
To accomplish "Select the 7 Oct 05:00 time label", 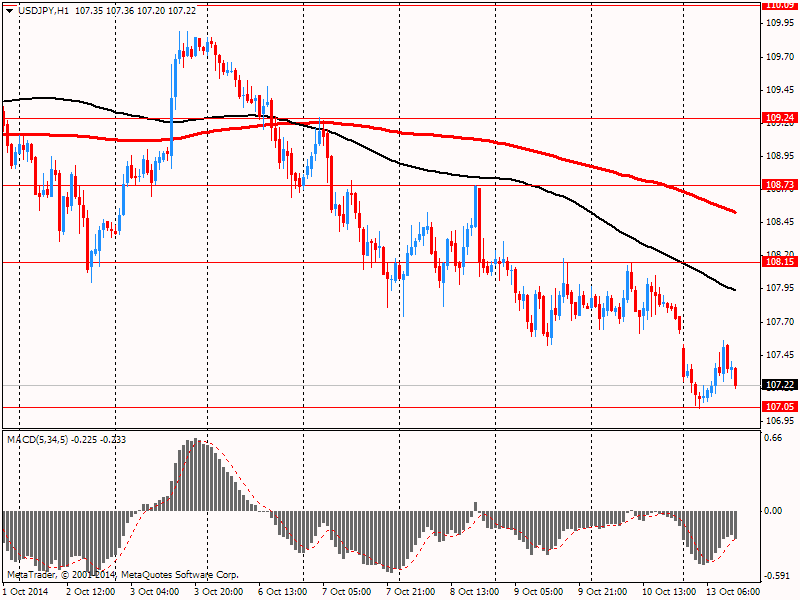I will (347, 592).
